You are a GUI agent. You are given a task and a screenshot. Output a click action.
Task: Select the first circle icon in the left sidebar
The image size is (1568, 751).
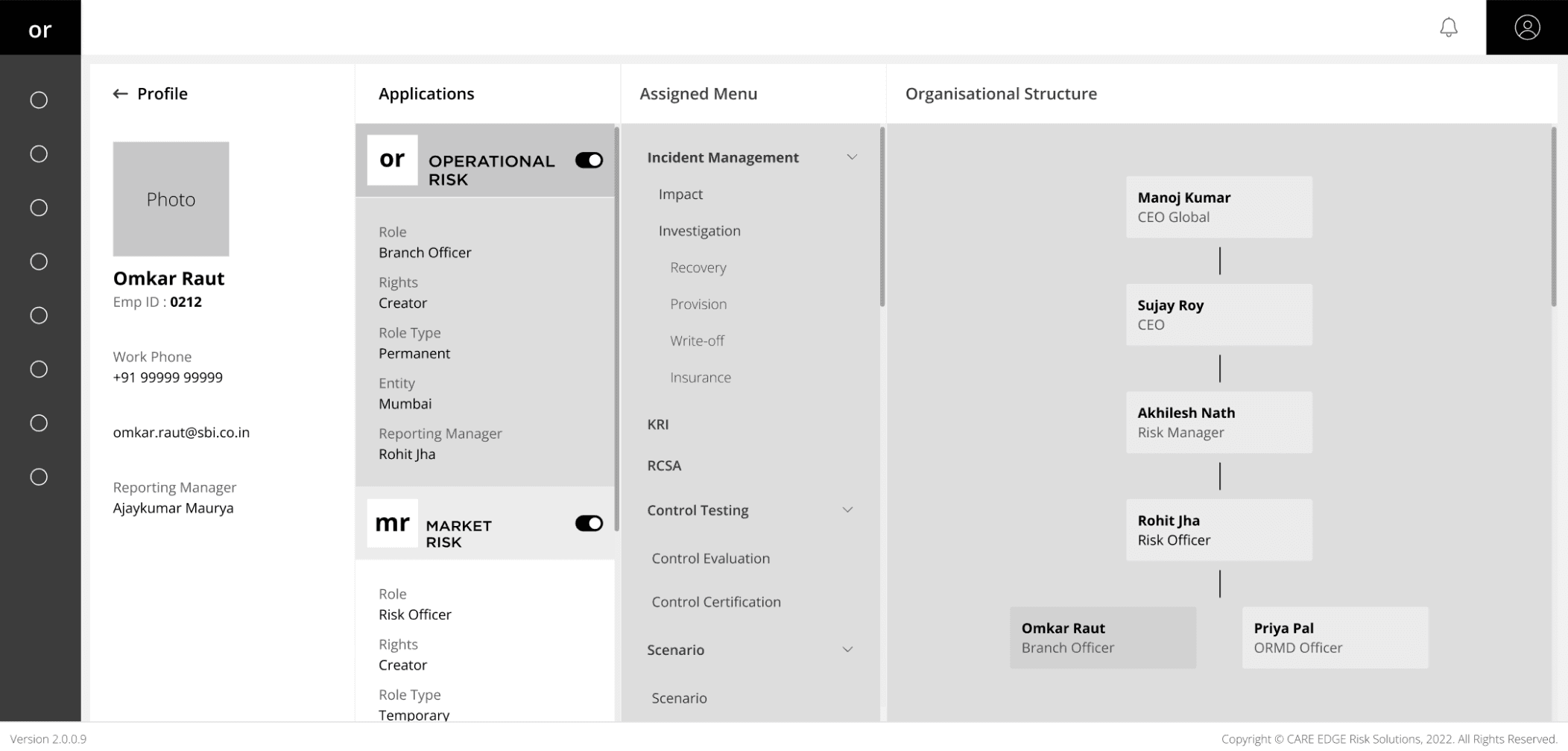[x=39, y=100]
